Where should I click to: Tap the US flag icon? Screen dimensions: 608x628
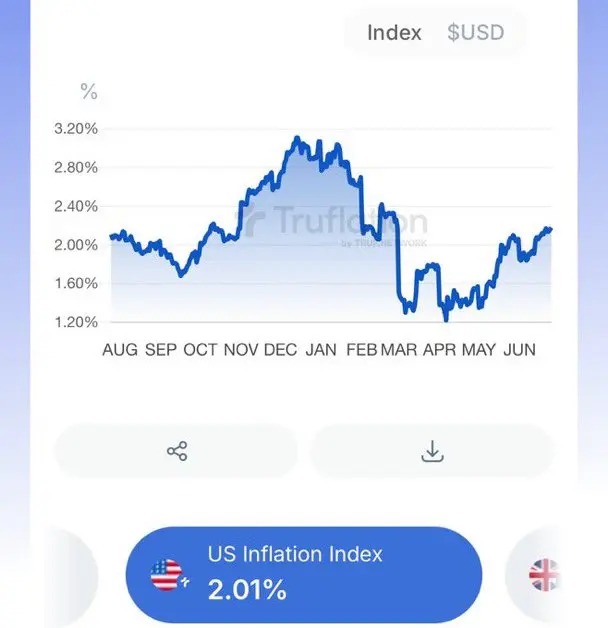point(167,575)
